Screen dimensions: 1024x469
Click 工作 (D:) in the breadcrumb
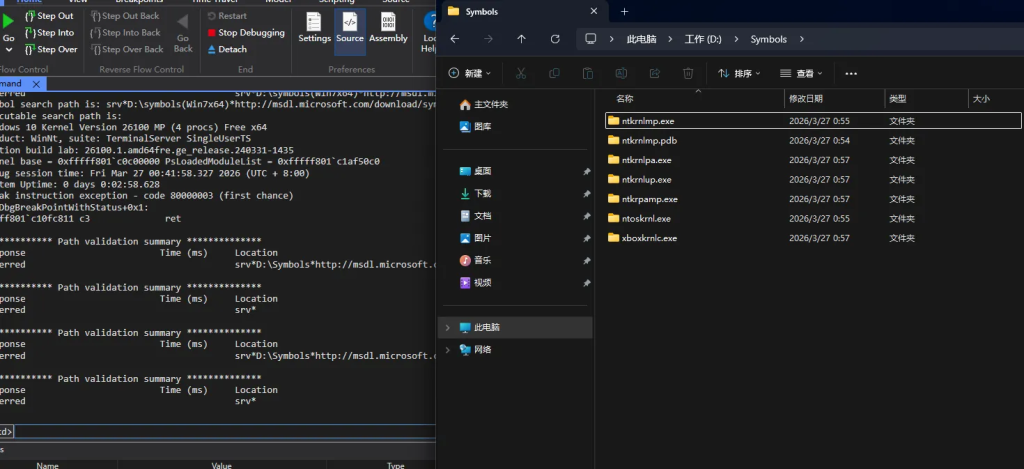coord(703,39)
